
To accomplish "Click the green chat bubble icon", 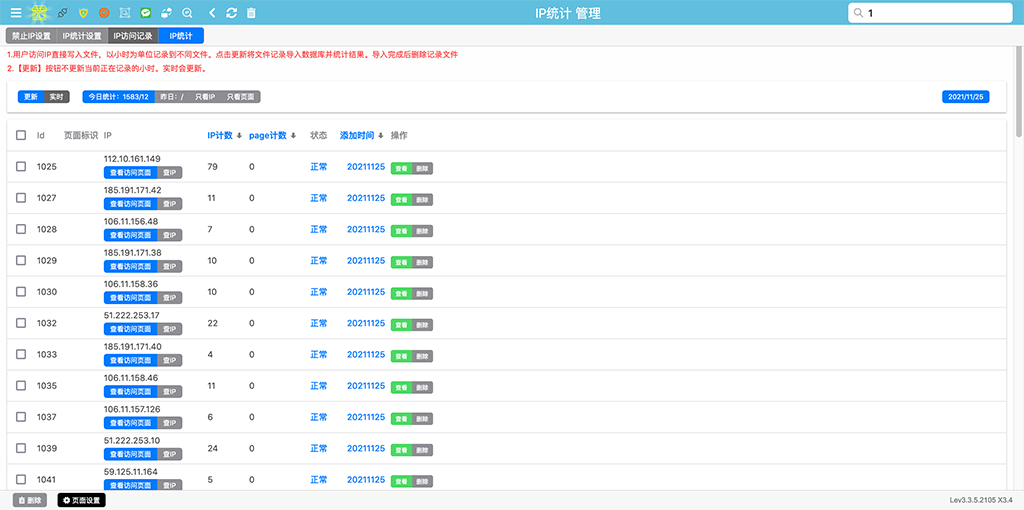I will click(x=146, y=13).
